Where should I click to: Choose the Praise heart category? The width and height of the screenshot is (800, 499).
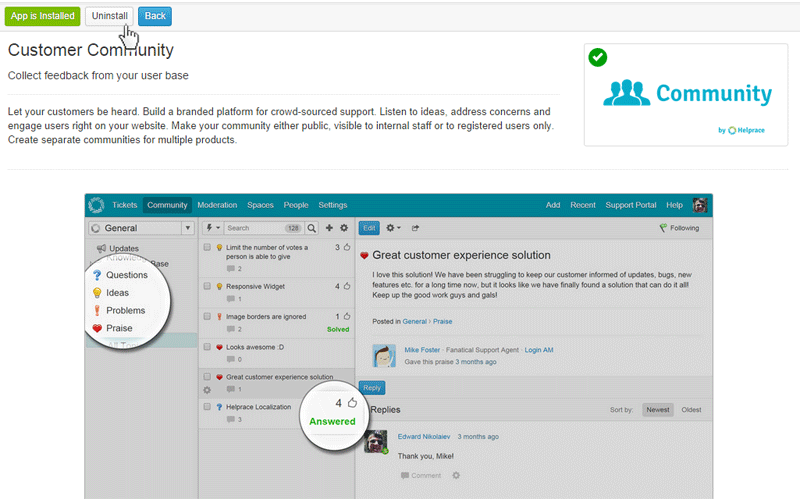click(x=119, y=328)
